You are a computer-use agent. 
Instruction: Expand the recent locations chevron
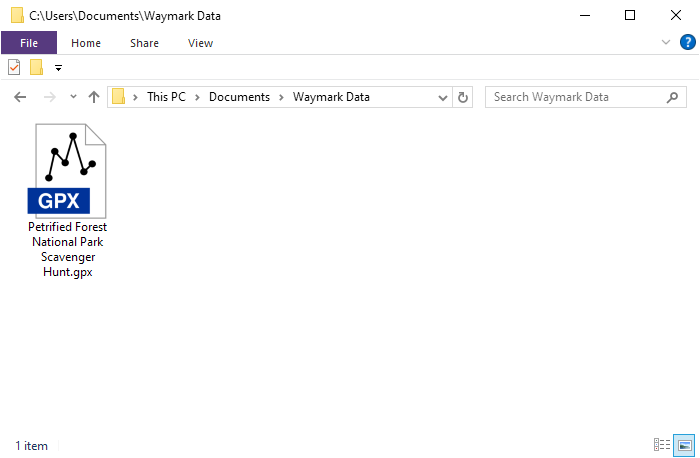pos(73,96)
